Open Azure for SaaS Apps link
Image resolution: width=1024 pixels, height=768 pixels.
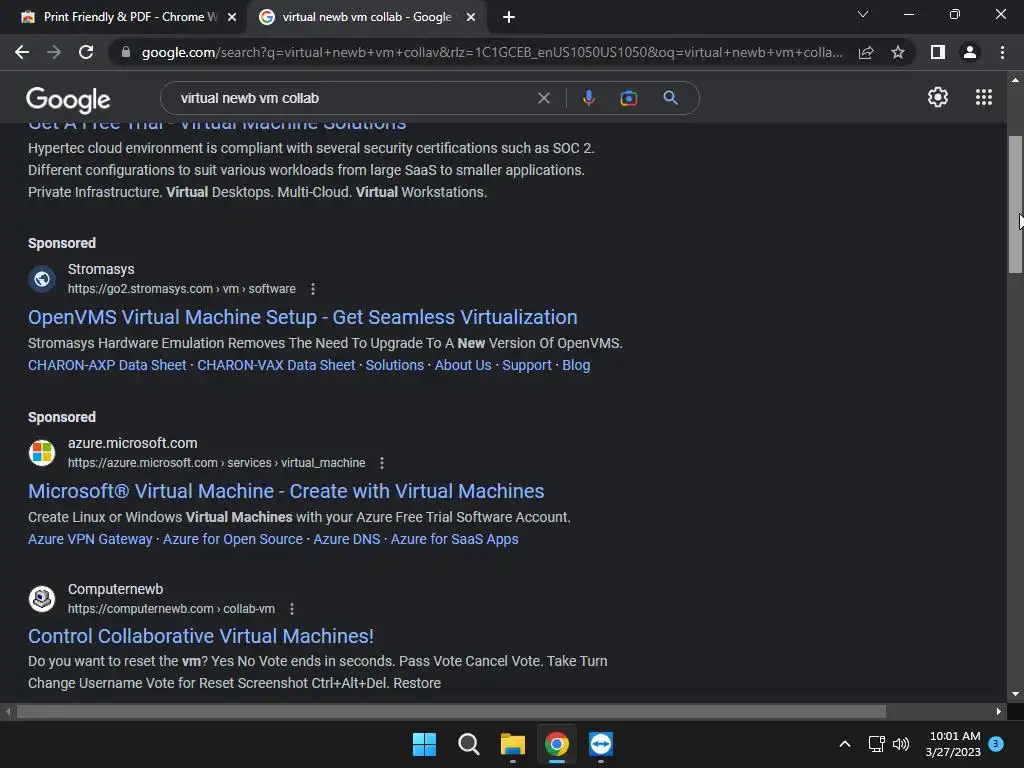click(x=455, y=539)
